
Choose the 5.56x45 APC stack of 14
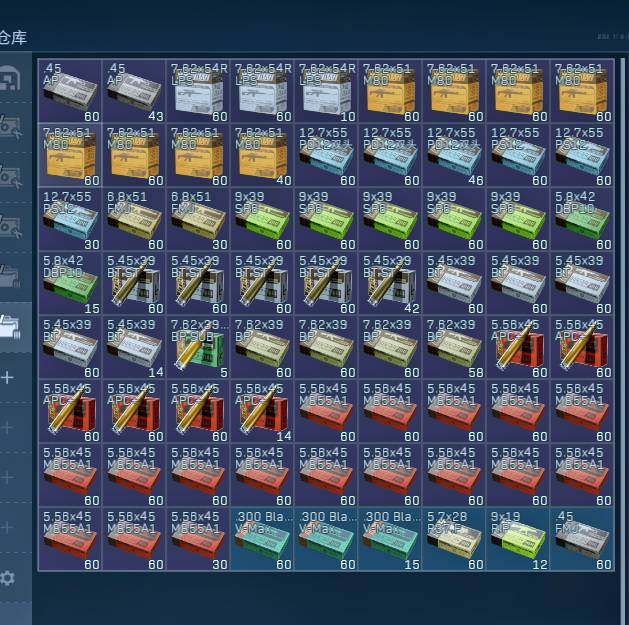coord(262,411)
